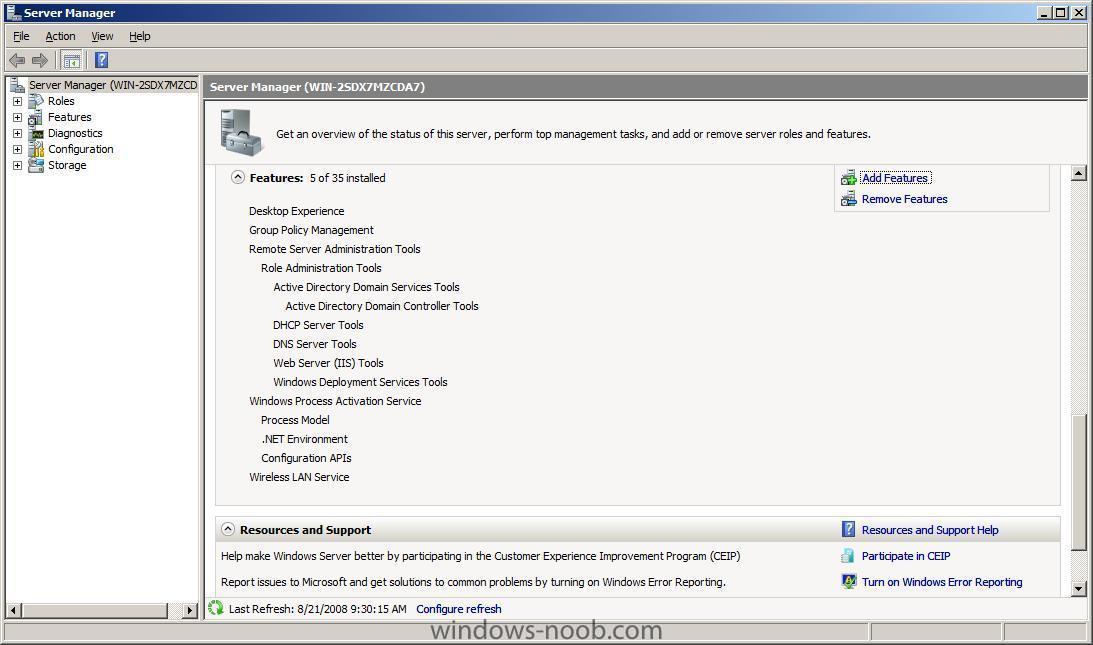The width and height of the screenshot is (1093, 645).
Task: Click Web Server (IIS) Tools text
Action: (x=328, y=363)
